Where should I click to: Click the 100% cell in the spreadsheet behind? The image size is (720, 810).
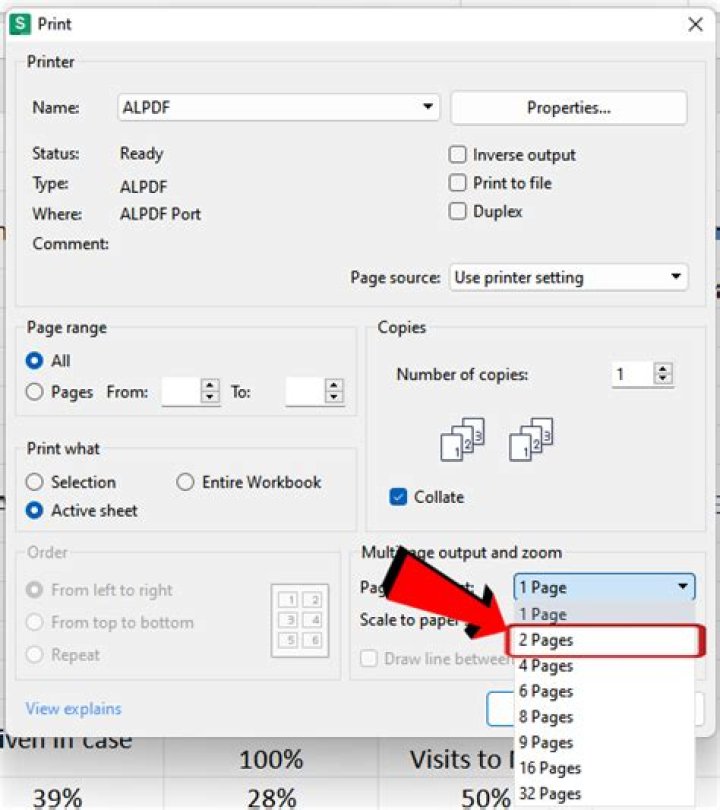click(271, 759)
